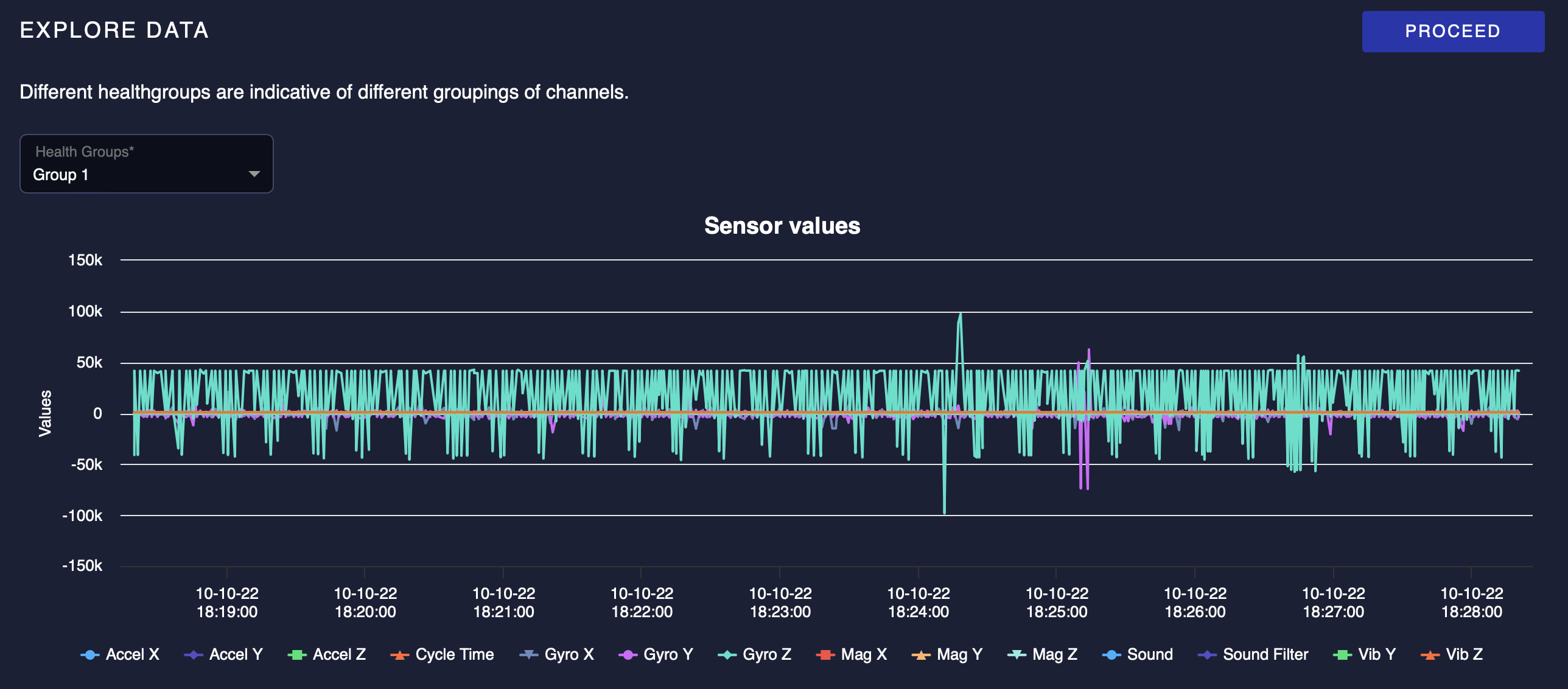The height and width of the screenshot is (689, 1568).
Task: Click the healthgroups description sentence
Action: (324, 93)
